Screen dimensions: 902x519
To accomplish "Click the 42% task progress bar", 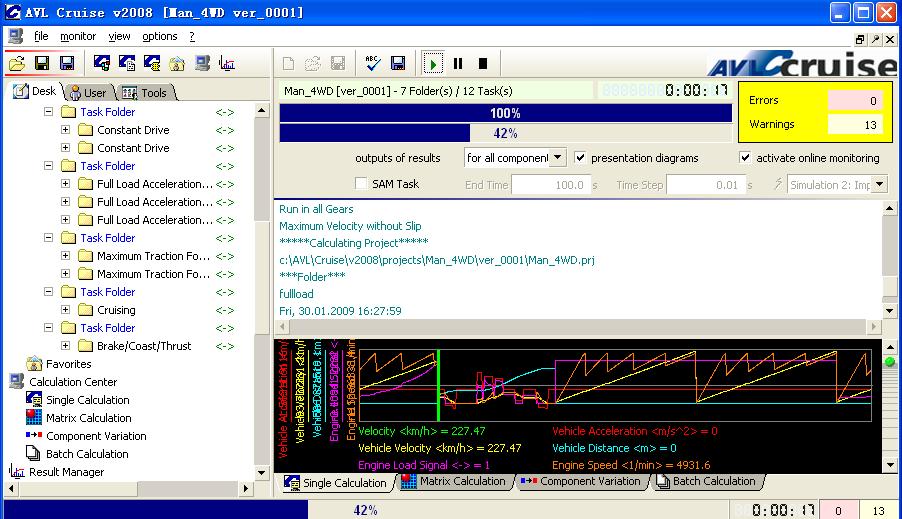I will click(506, 133).
